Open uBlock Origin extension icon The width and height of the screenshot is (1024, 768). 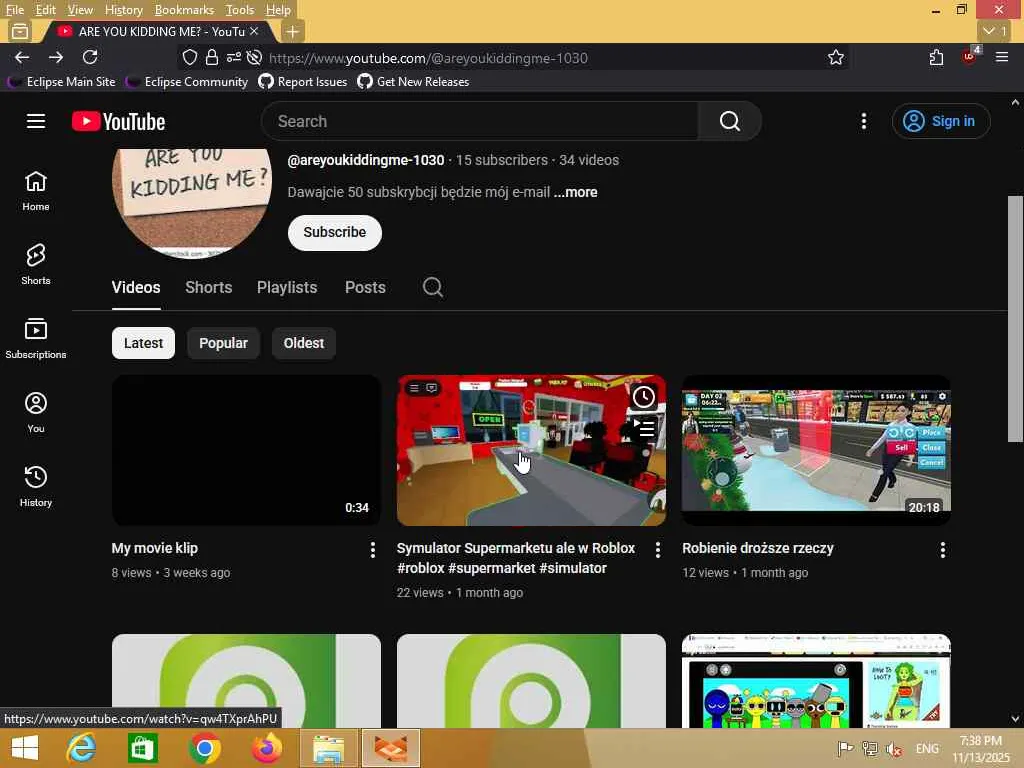pyautogui.click(x=970, y=56)
